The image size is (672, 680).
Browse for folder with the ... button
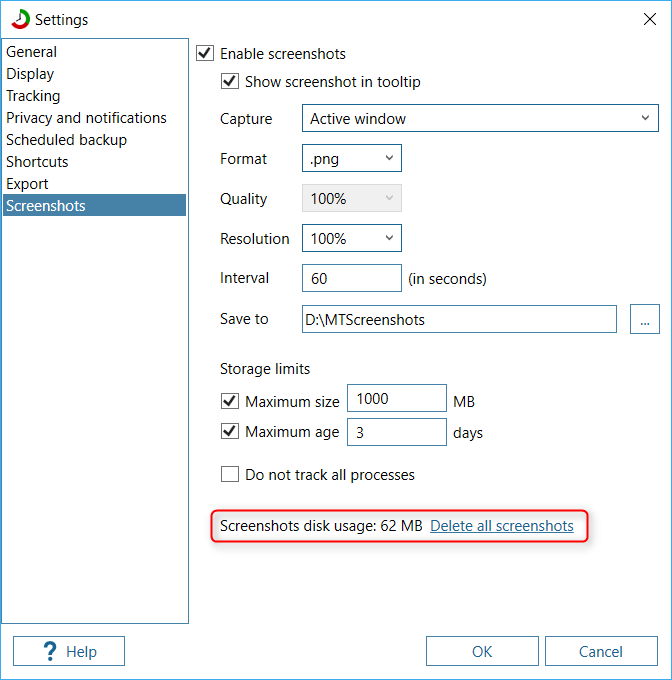(645, 319)
